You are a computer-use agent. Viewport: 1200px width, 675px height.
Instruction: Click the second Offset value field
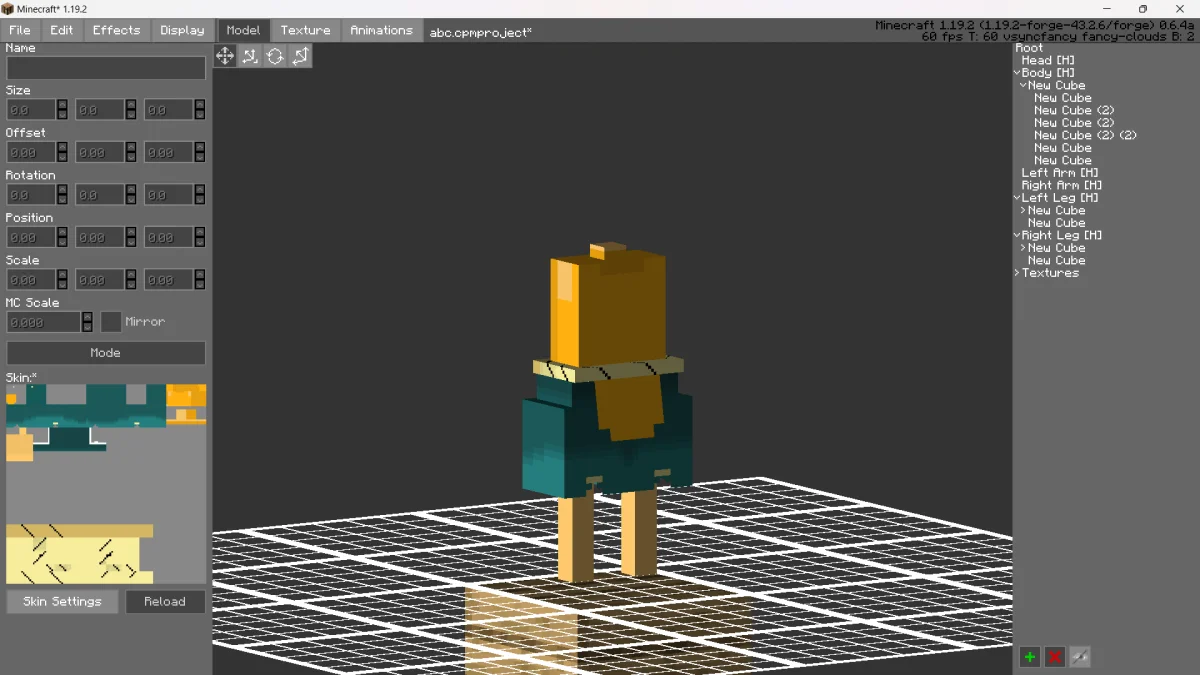tap(100, 152)
